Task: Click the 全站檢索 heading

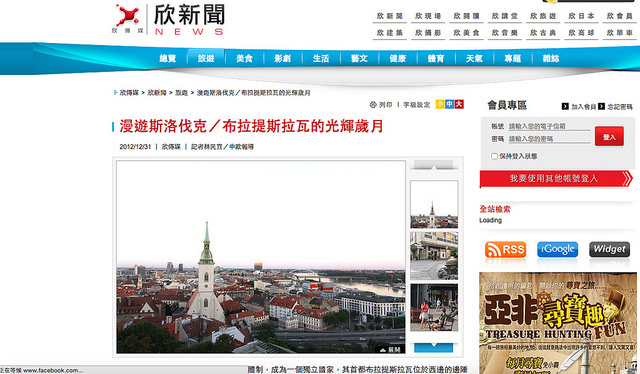Action: point(495,209)
